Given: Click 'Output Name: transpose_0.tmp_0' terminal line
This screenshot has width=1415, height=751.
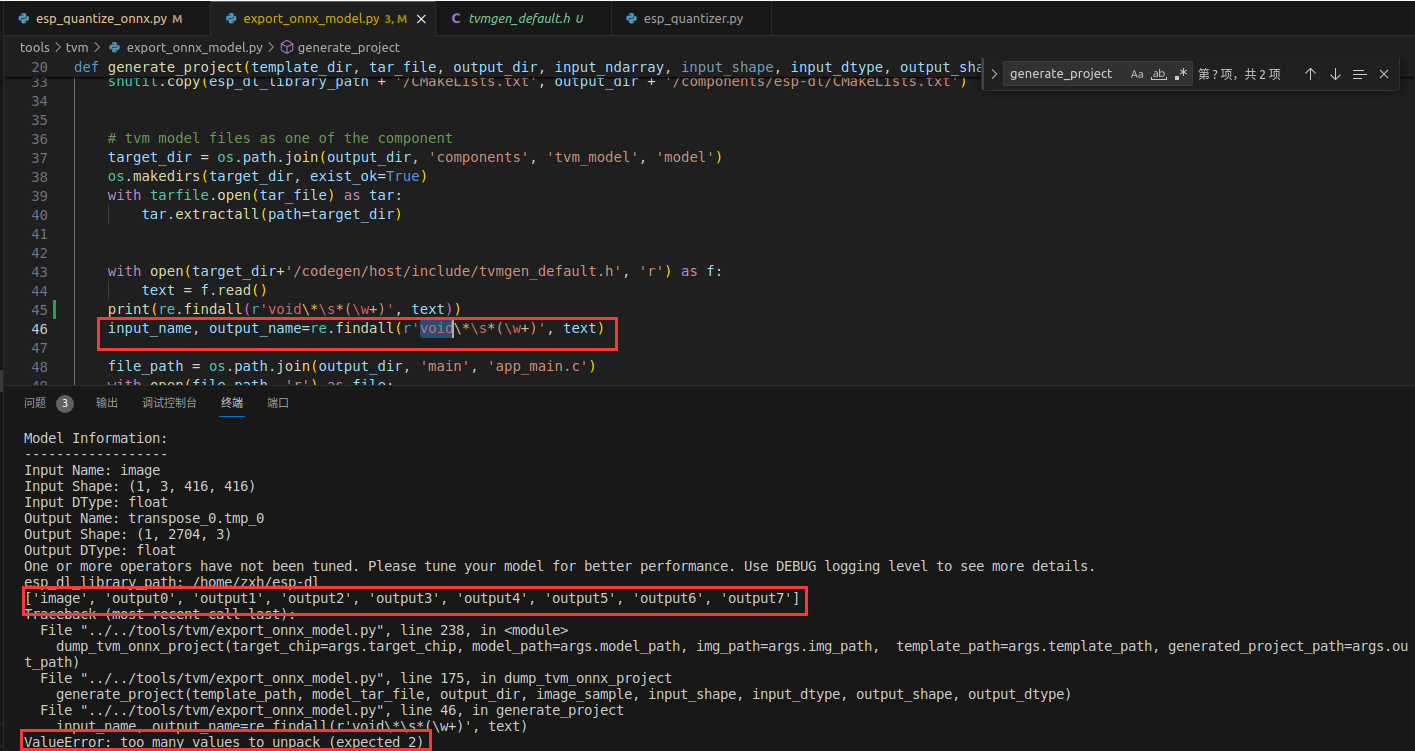Looking at the screenshot, I should [144, 518].
